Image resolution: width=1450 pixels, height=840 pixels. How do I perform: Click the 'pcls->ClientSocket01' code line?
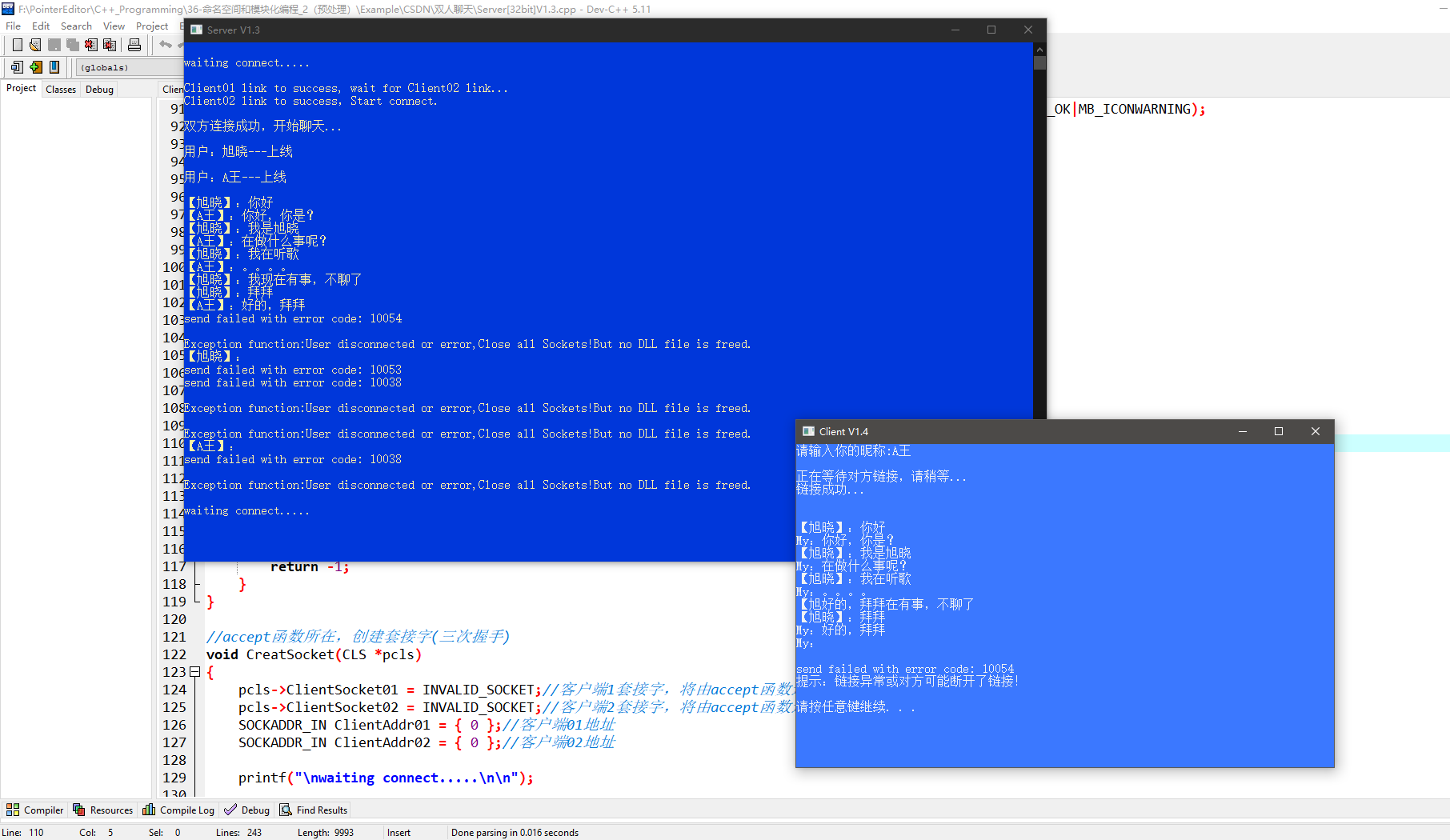515,690
